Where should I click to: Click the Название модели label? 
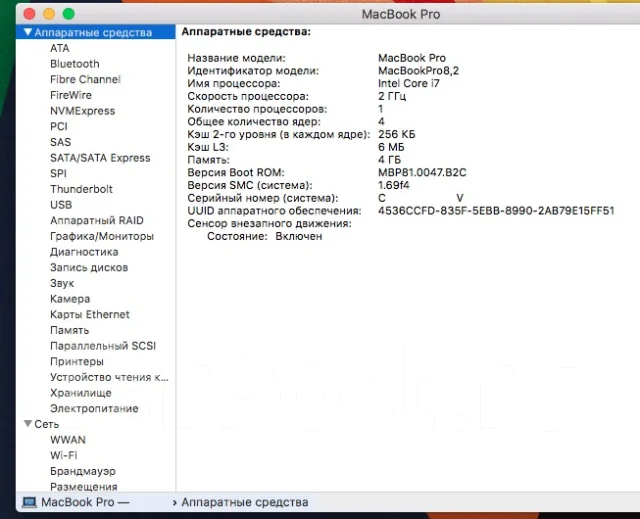236,58
